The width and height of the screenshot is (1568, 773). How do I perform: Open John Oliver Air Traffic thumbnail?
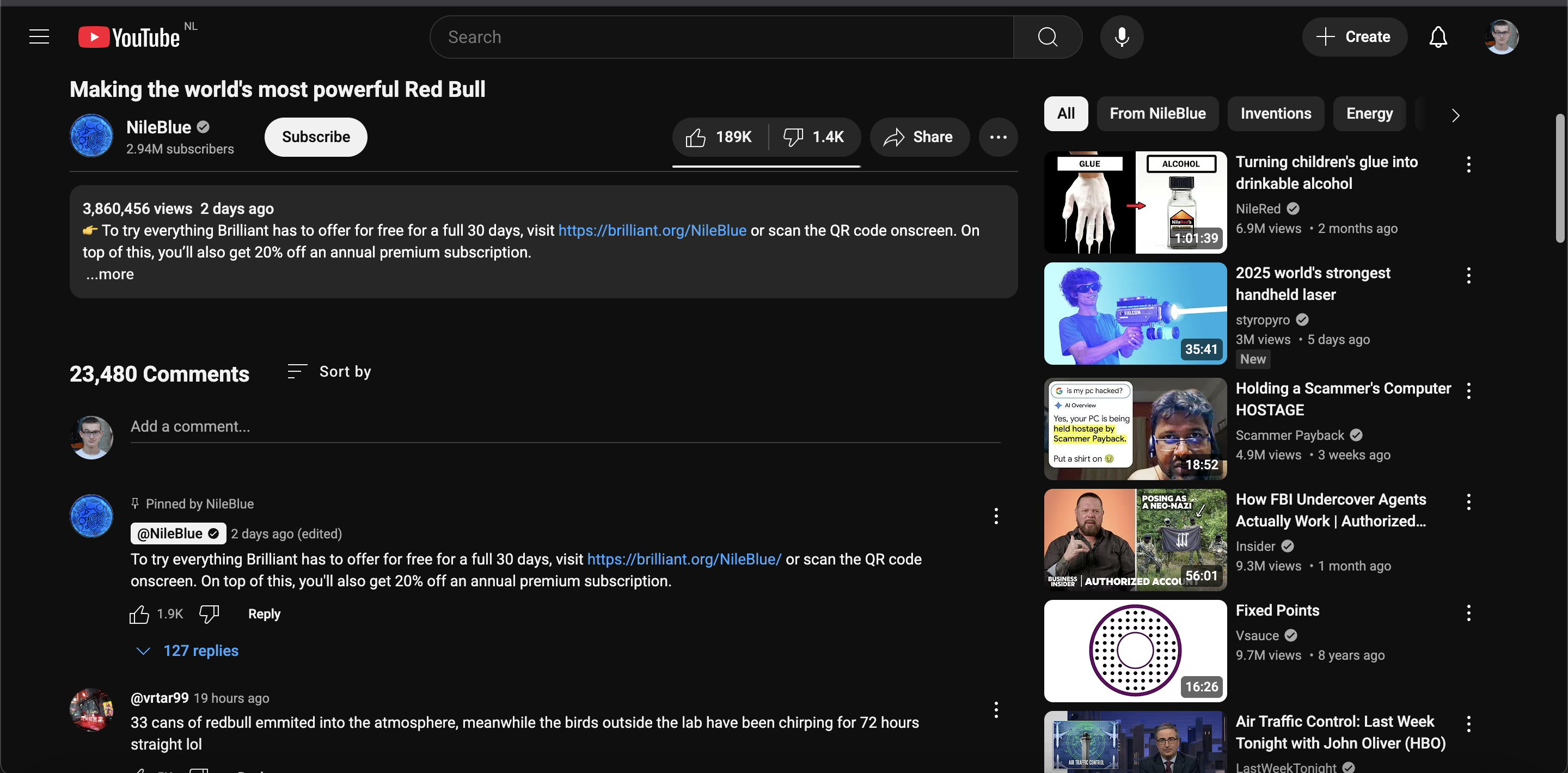(x=1135, y=742)
